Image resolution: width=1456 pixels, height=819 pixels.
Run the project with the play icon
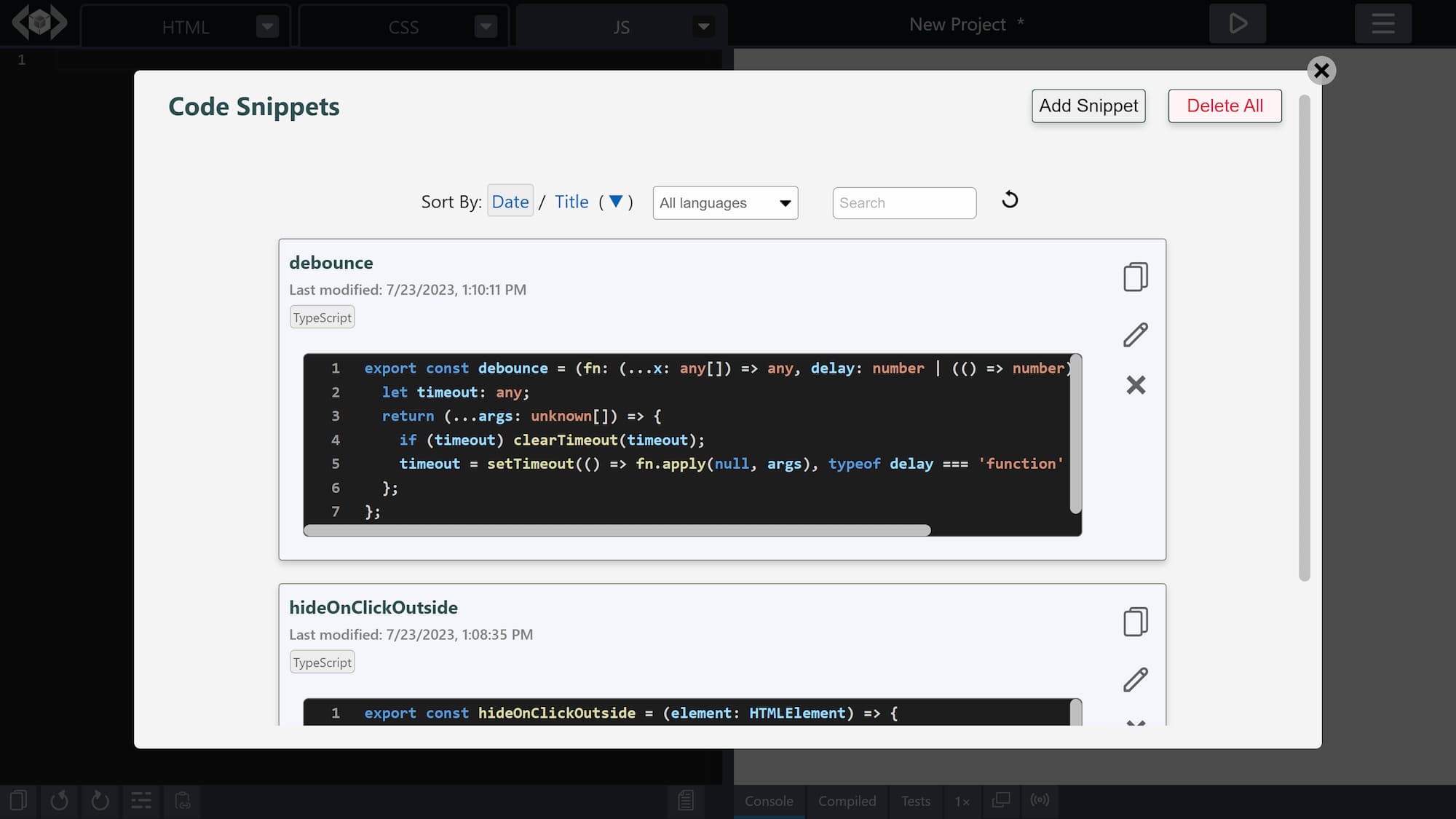click(1237, 23)
